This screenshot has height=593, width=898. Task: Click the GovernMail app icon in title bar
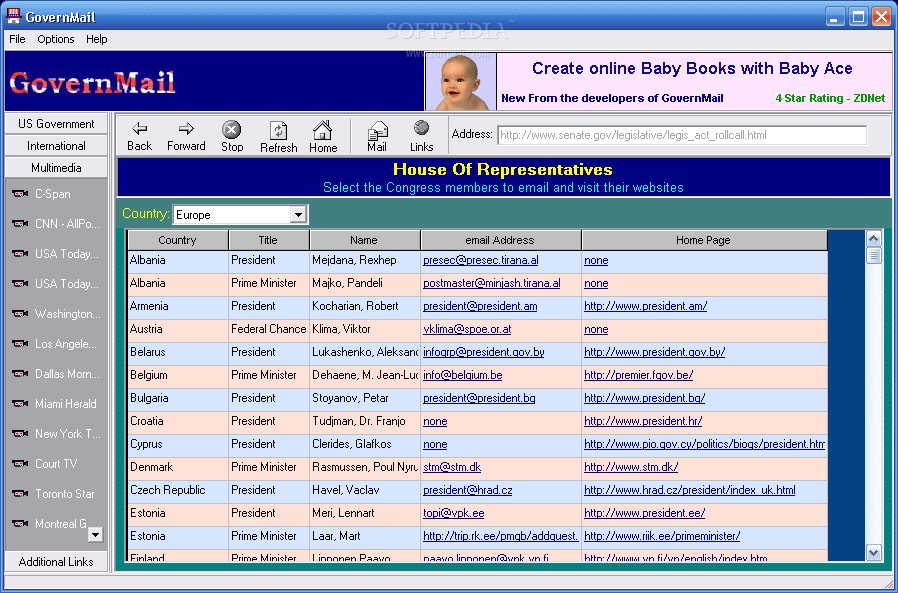point(13,16)
